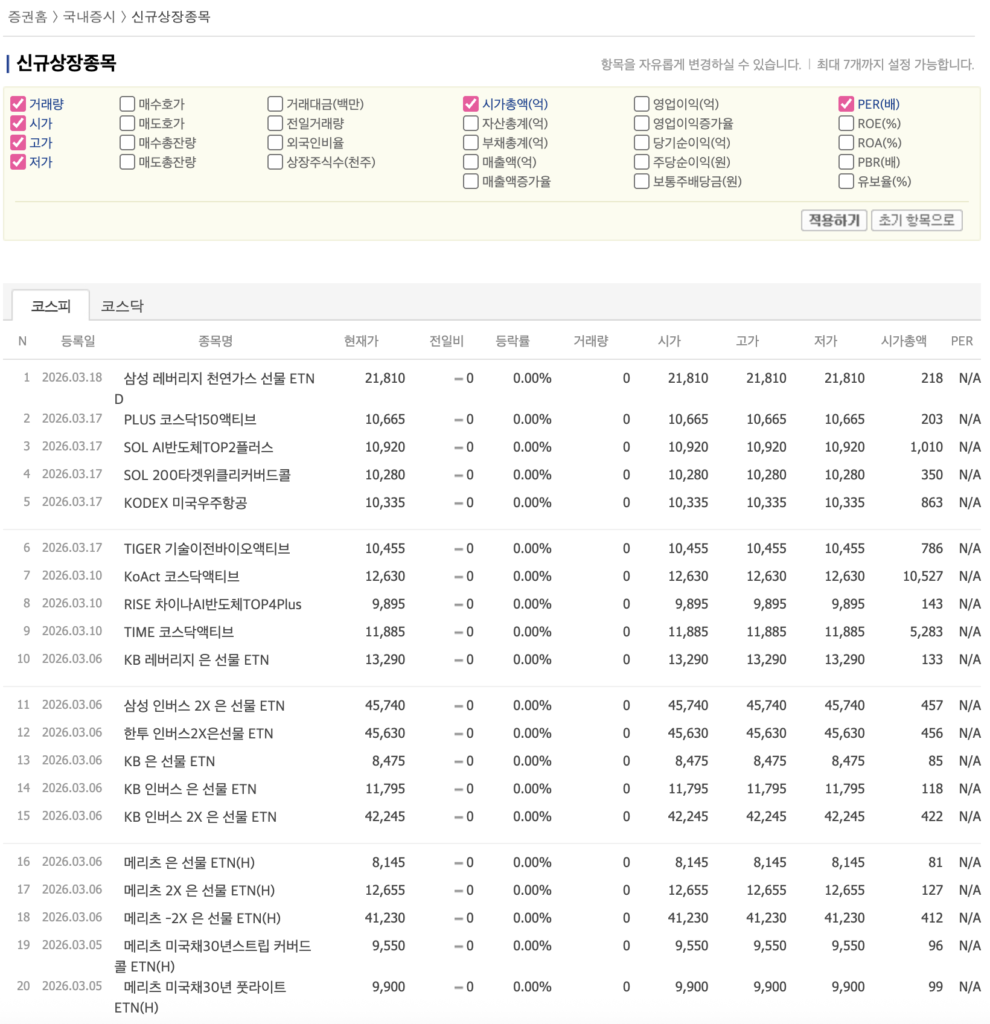Check the 보통주배당금(원) checkbox
The height and width of the screenshot is (1024, 990).
tap(642, 182)
